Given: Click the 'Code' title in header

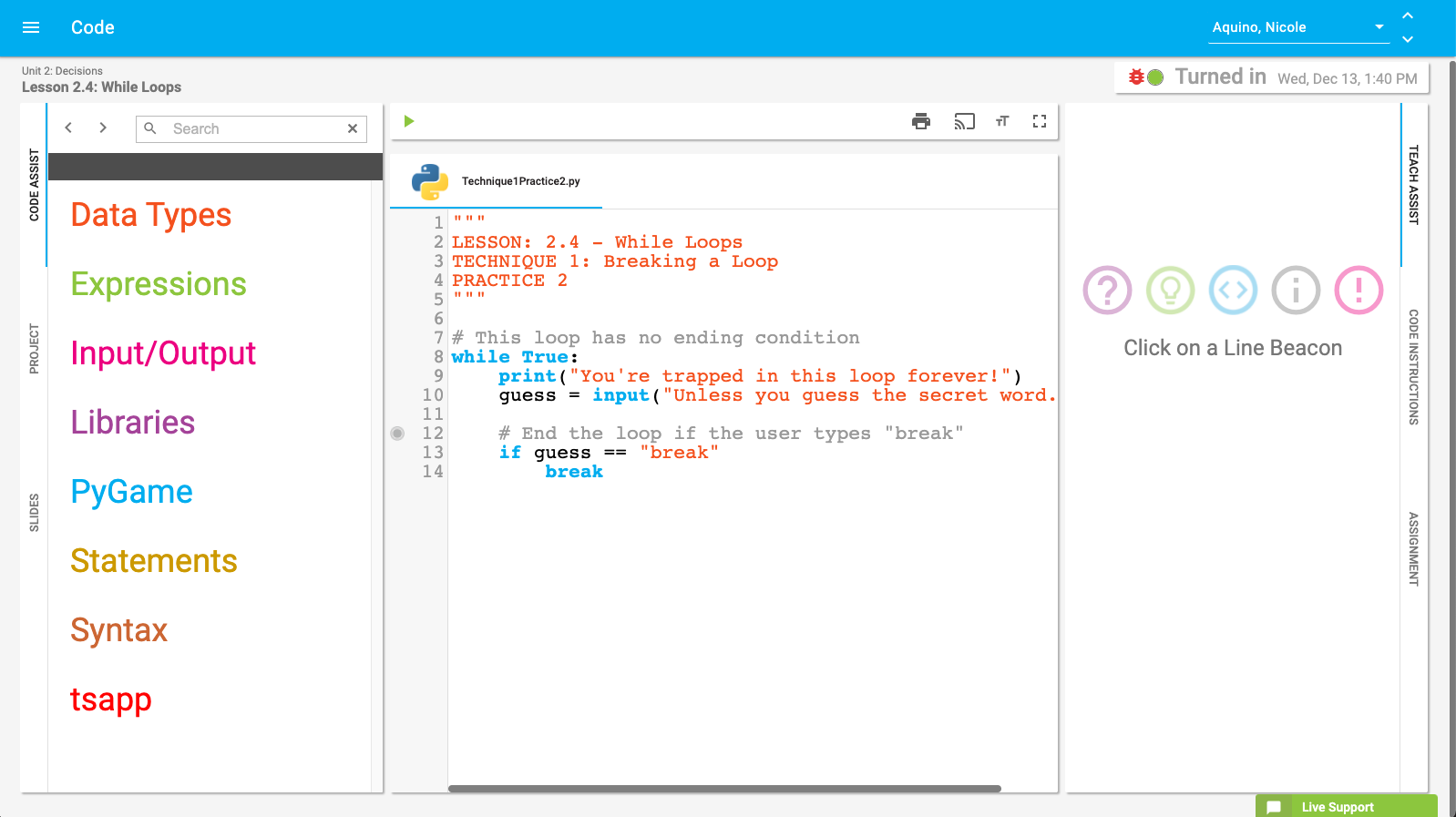Looking at the screenshot, I should (93, 27).
